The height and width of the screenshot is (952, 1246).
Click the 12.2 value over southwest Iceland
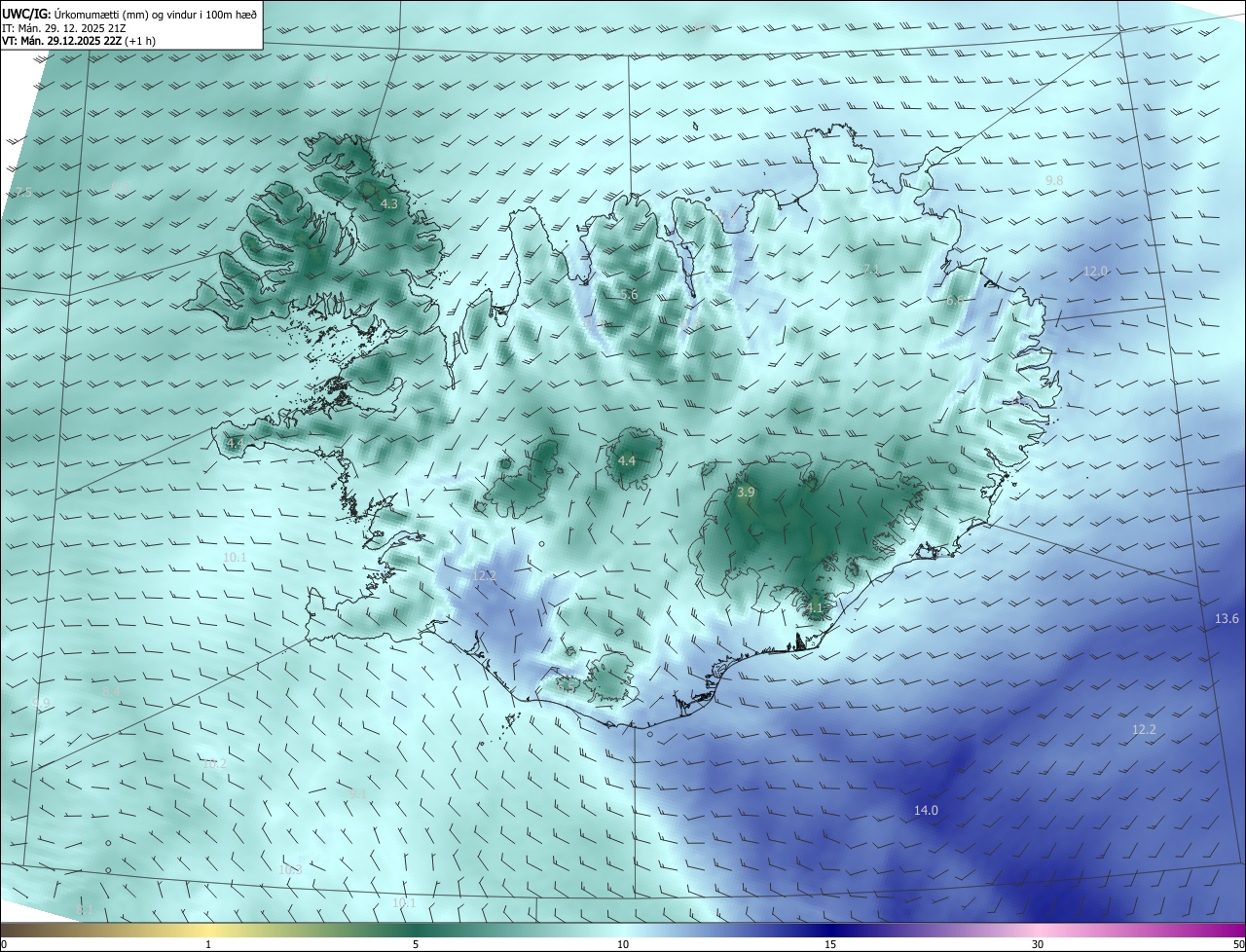click(x=485, y=576)
